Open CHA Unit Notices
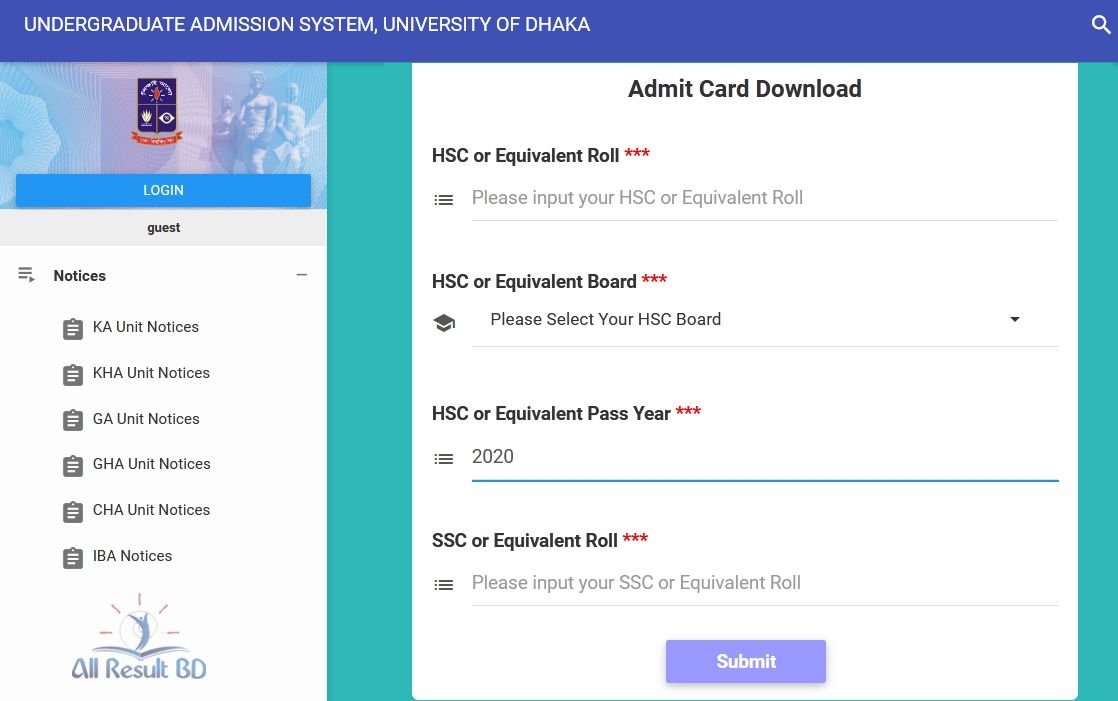1118x701 pixels. pos(151,510)
